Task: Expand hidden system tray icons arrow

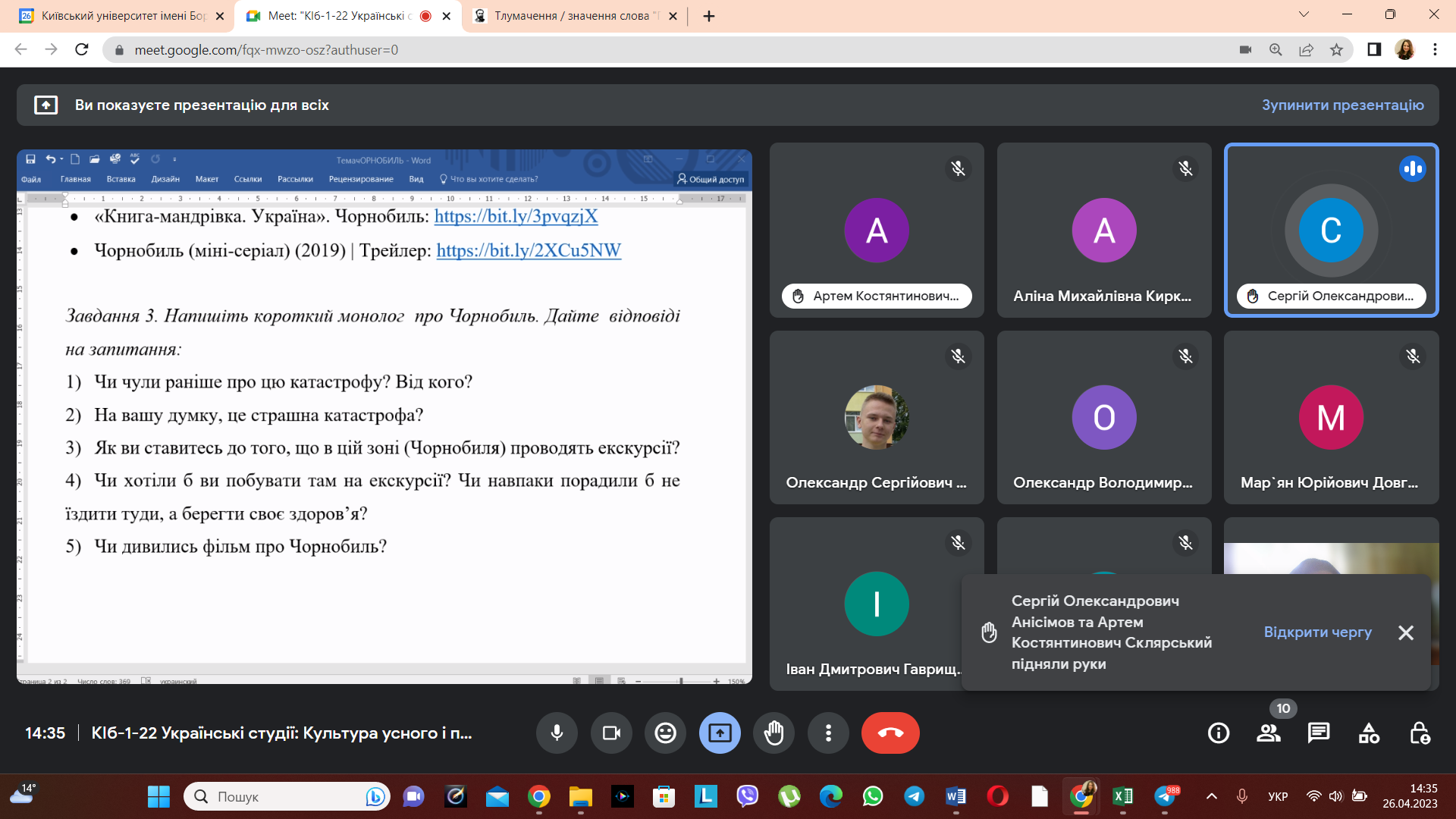Action: (x=1211, y=796)
